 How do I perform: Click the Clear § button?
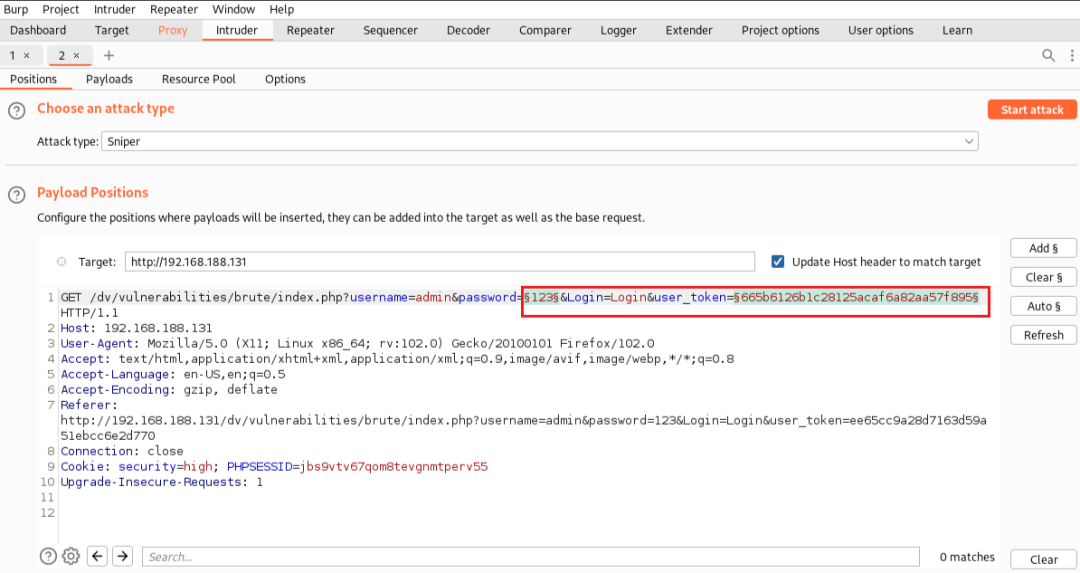tap(1043, 277)
